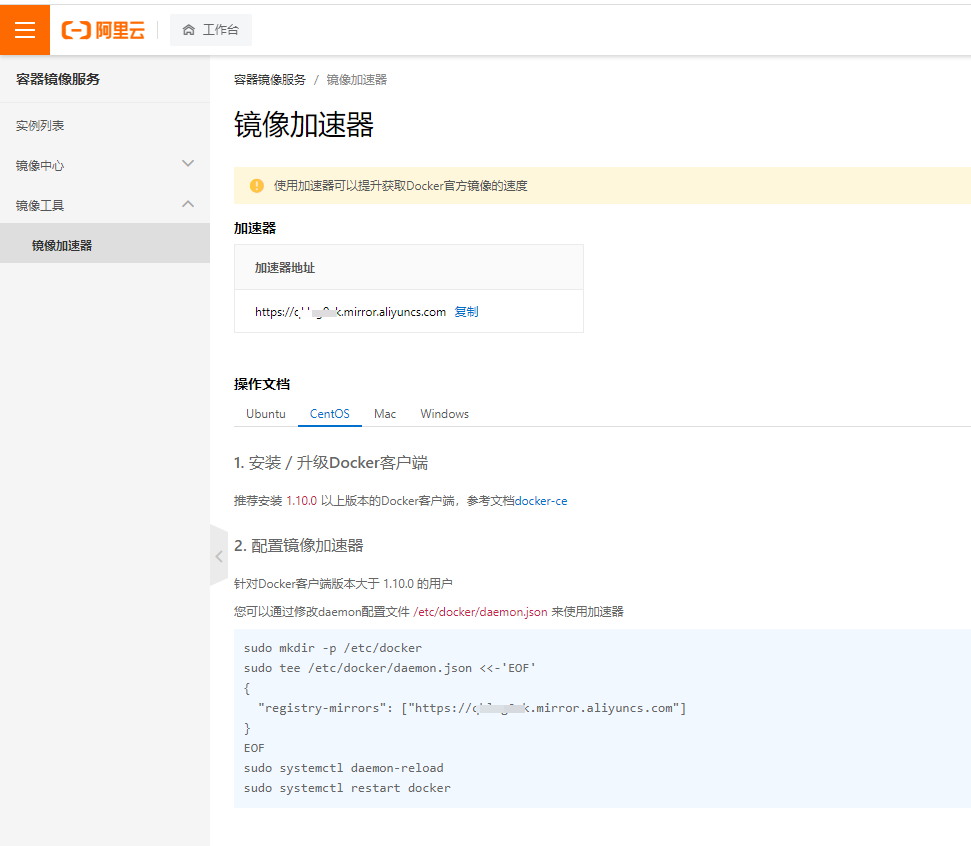This screenshot has height=846, width=971.
Task: Switch to the Mac tab
Action: 385,414
